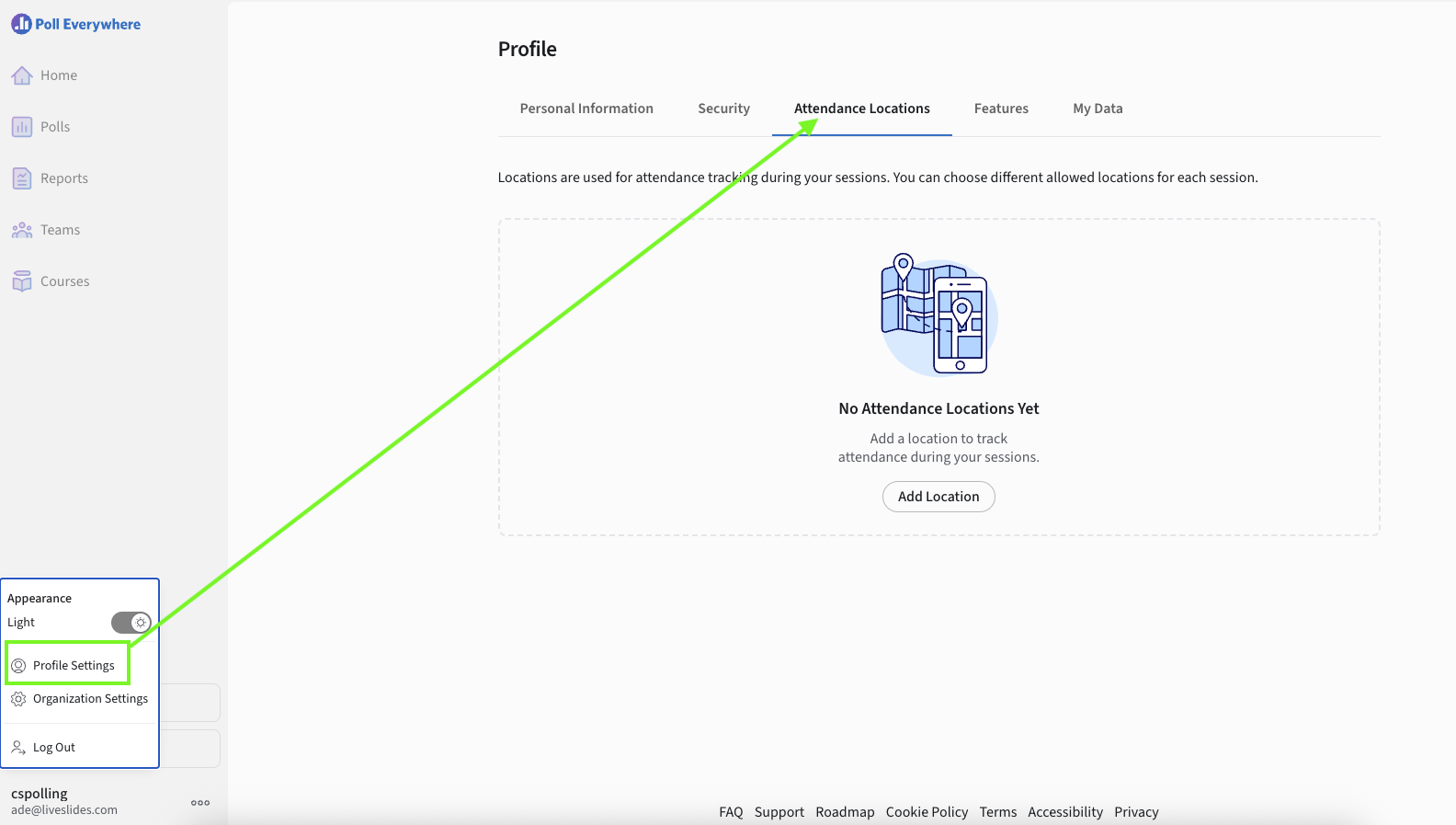
Task: Choose Log Out from the menu
Action: point(80,747)
